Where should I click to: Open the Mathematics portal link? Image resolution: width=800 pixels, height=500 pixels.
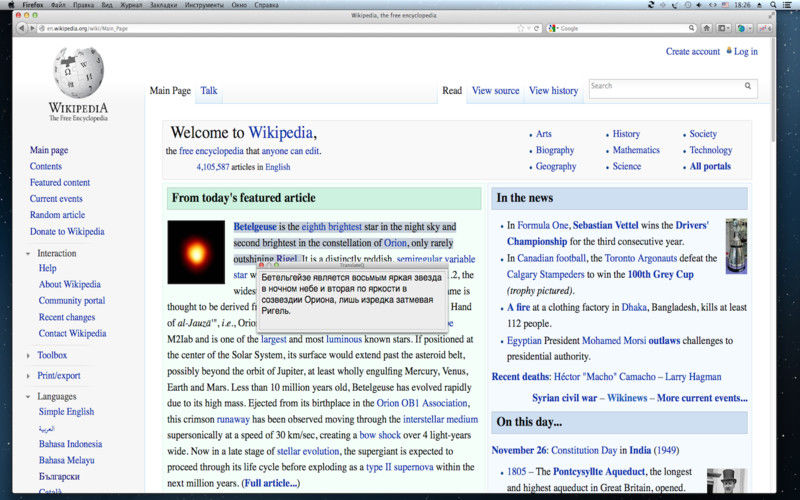tap(636, 150)
